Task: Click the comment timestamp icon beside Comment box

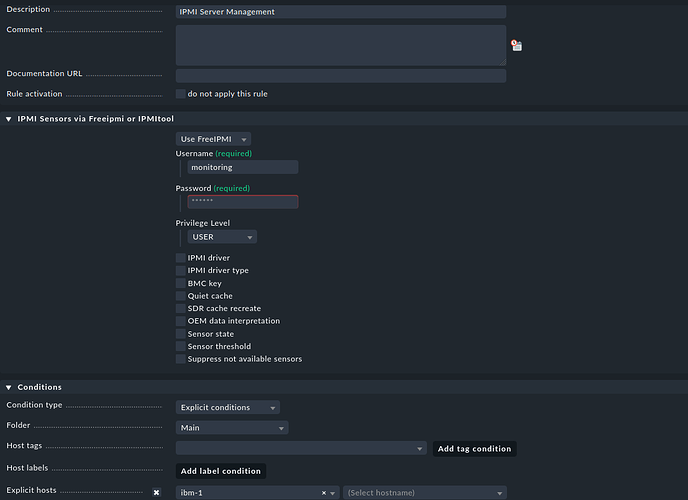Action: [516, 45]
